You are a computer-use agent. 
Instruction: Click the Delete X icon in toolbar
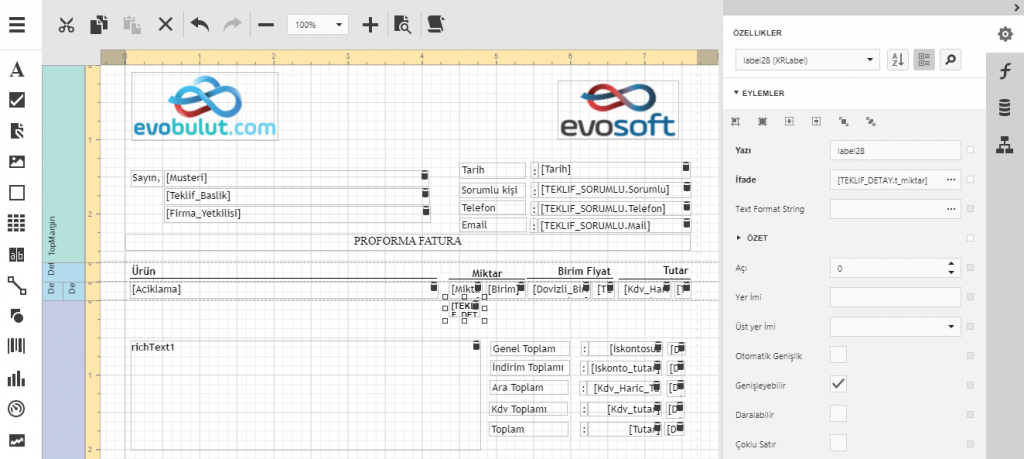(x=165, y=24)
